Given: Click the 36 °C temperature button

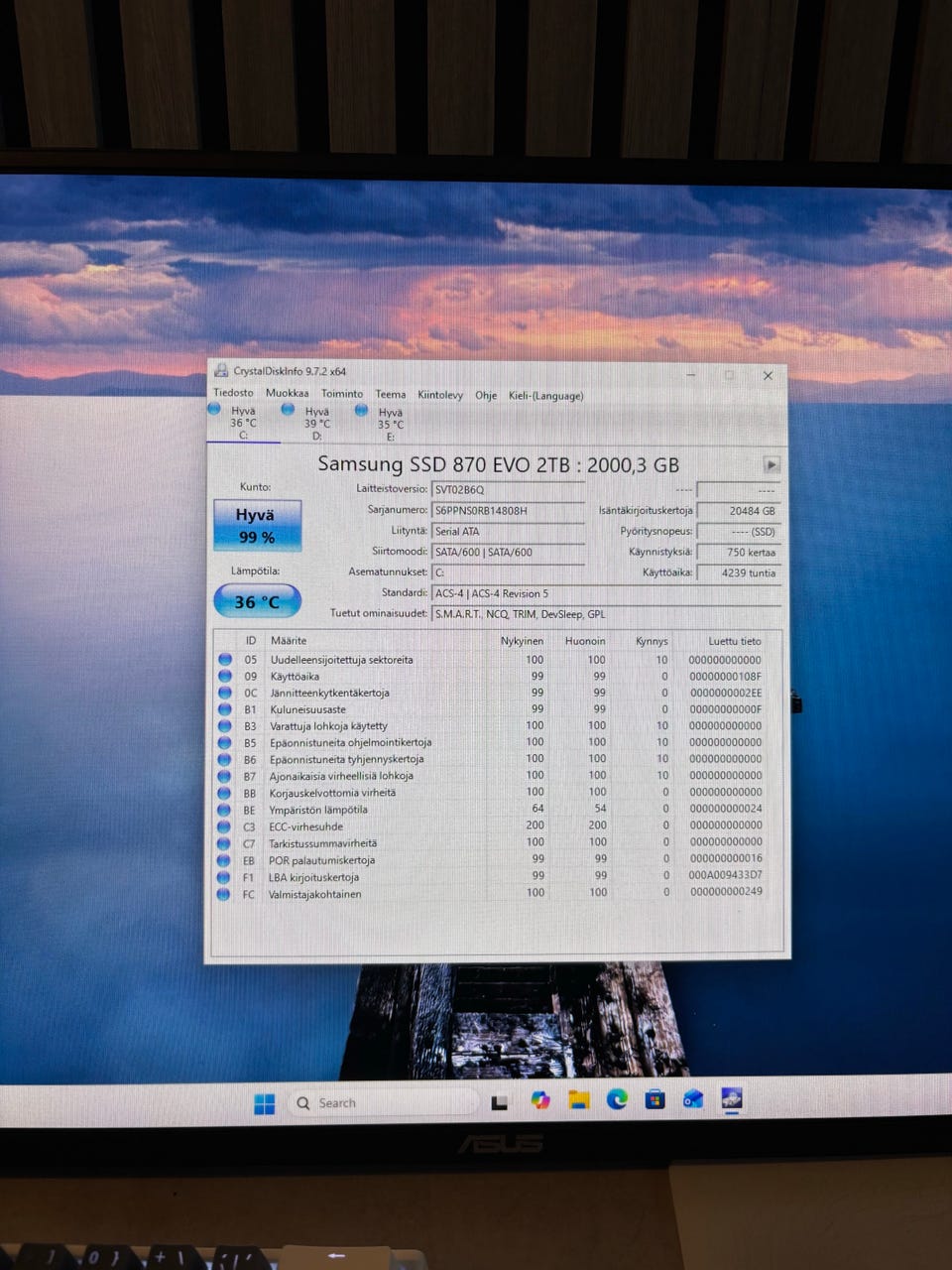Looking at the screenshot, I should click(257, 601).
